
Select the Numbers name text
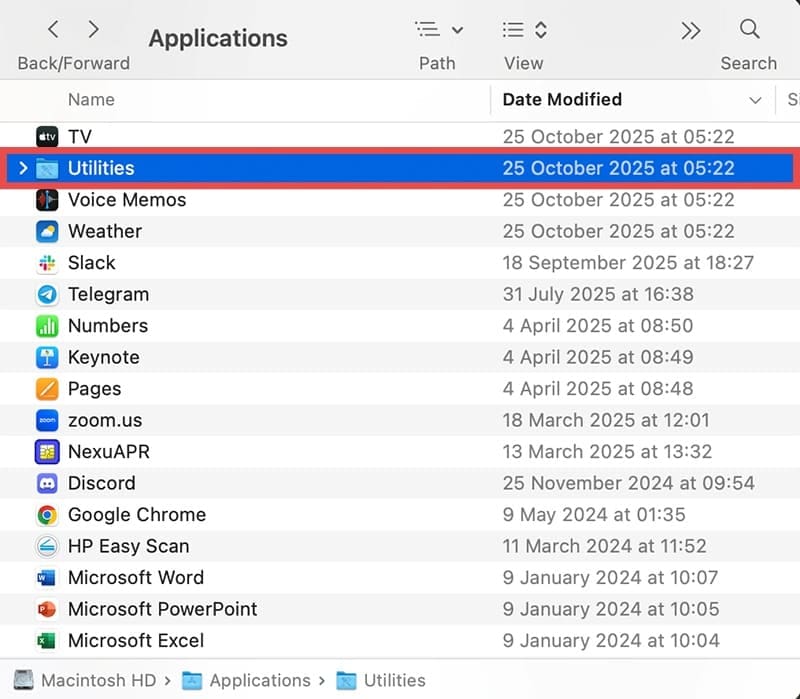coord(108,326)
